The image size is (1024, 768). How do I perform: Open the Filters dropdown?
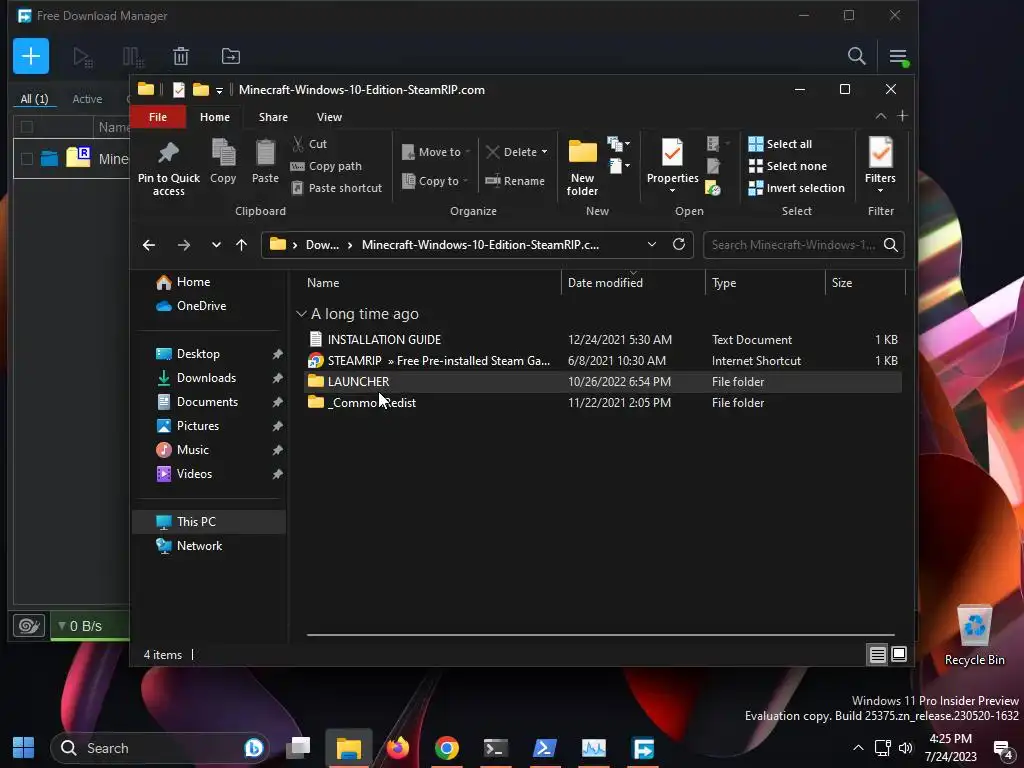click(x=880, y=165)
